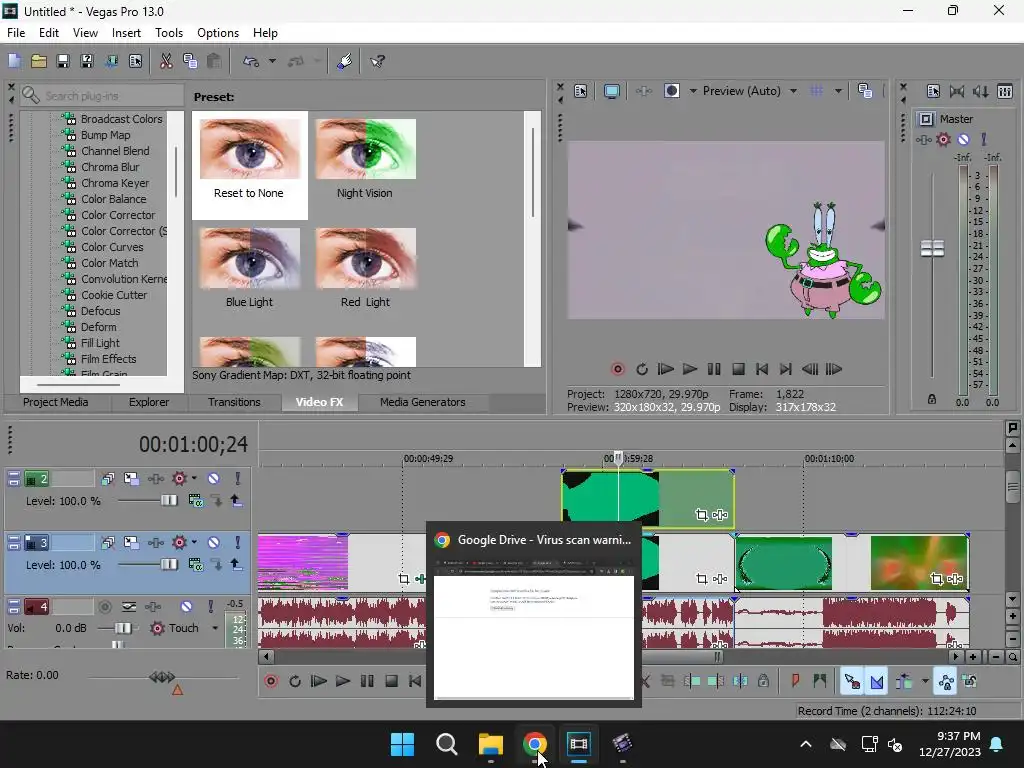This screenshot has height=768, width=1024.
Task: Pause playback in preview window
Action: (714, 370)
